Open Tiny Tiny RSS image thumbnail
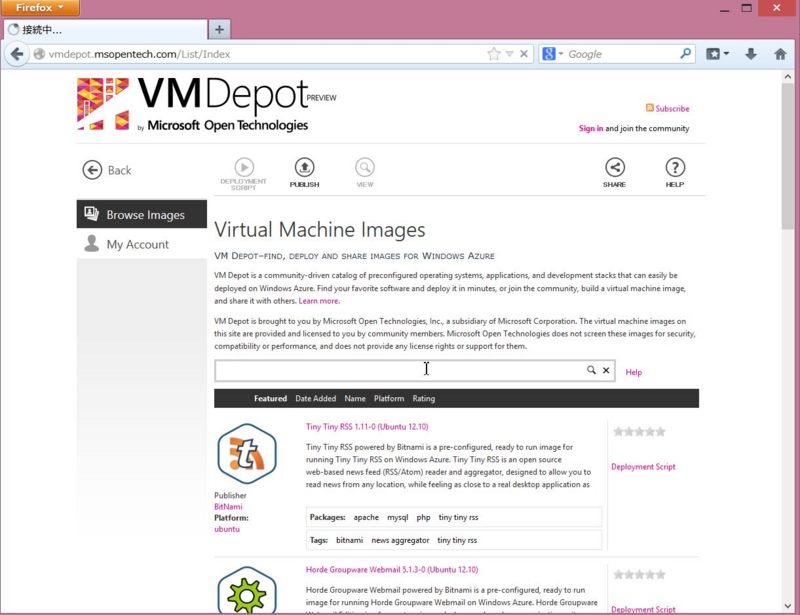This screenshot has height=615, width=800. (x=247, y=454)
